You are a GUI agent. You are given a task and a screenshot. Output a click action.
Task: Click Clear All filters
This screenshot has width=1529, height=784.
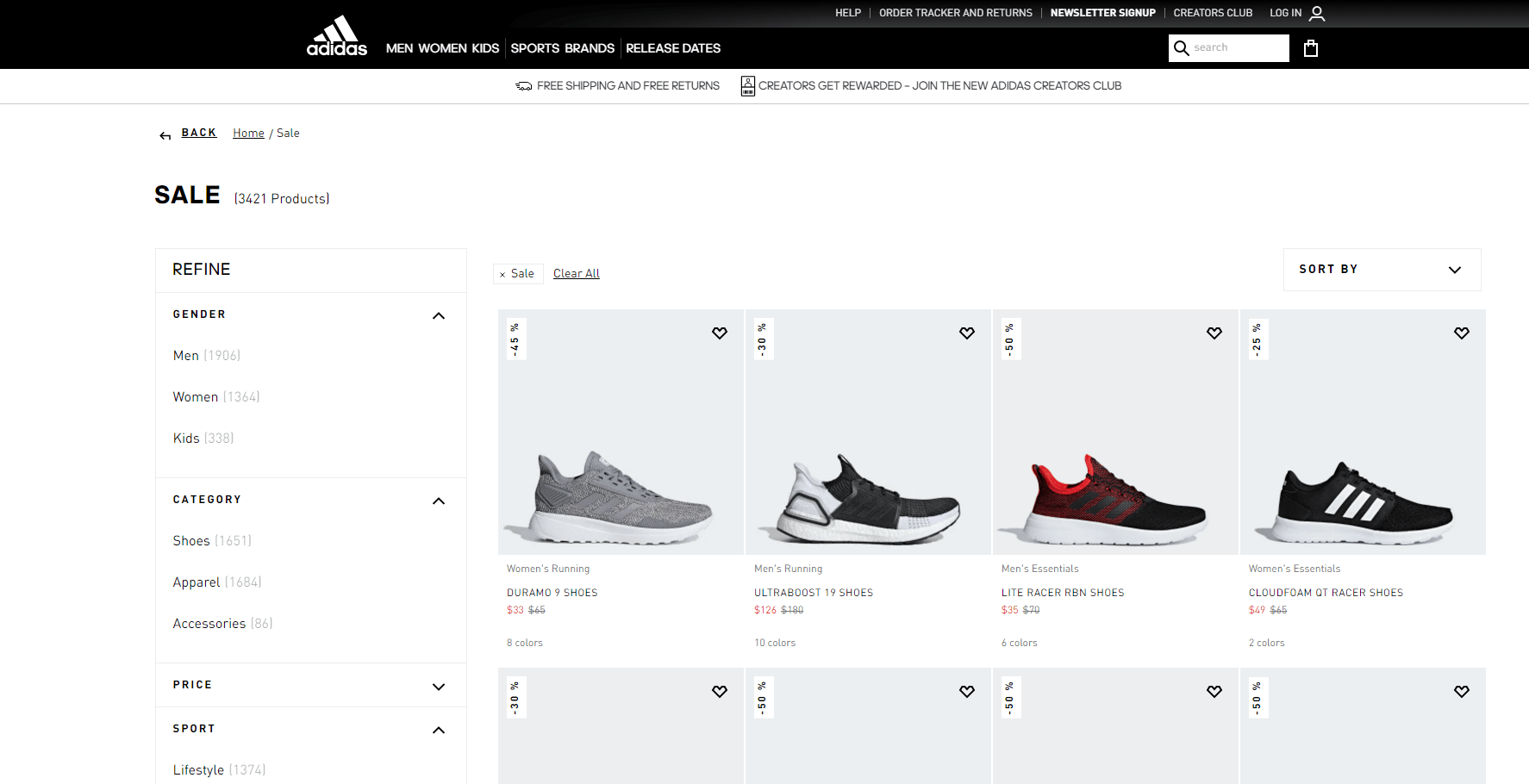tap(577, 273)
